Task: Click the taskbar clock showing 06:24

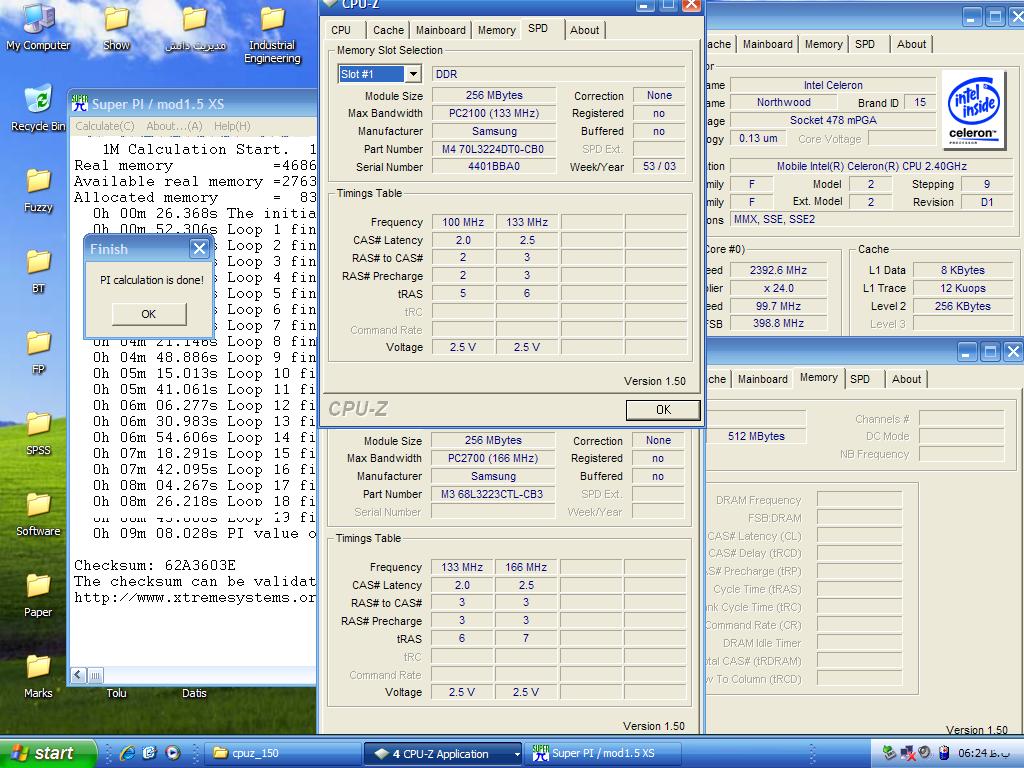Action: tap(983, 753)
